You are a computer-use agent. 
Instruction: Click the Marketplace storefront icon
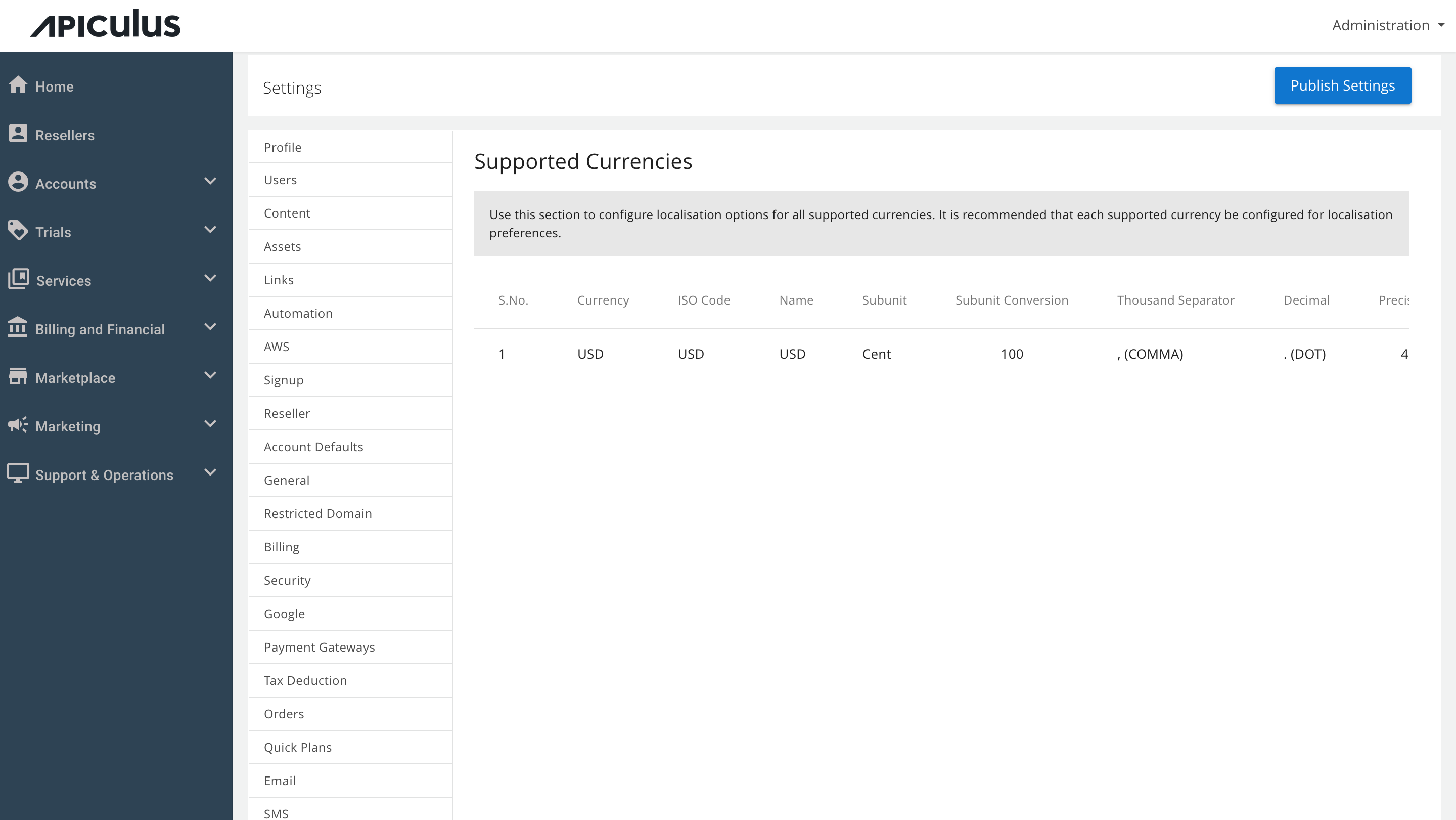click(18, 377)
